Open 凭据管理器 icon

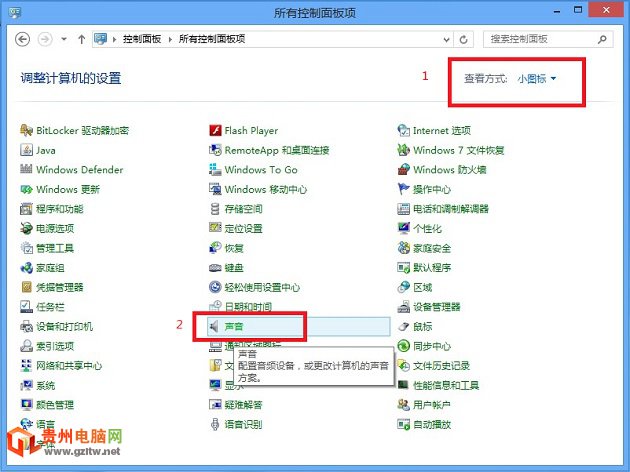pyautogui.click(x=27, y=287)
